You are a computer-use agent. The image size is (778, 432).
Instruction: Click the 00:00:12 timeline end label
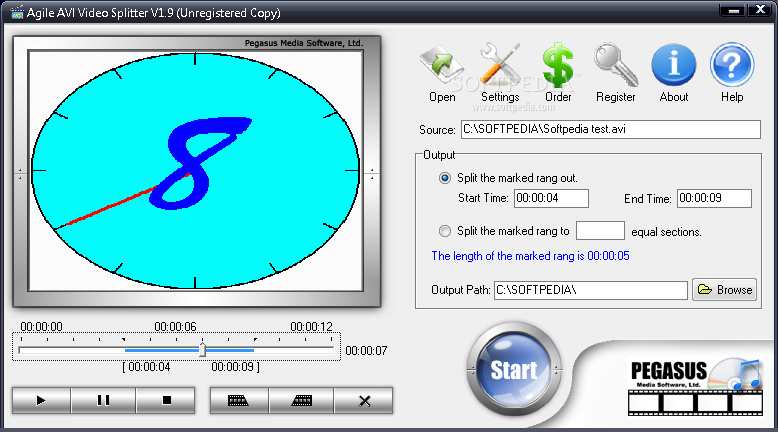(x=311, y=327)
